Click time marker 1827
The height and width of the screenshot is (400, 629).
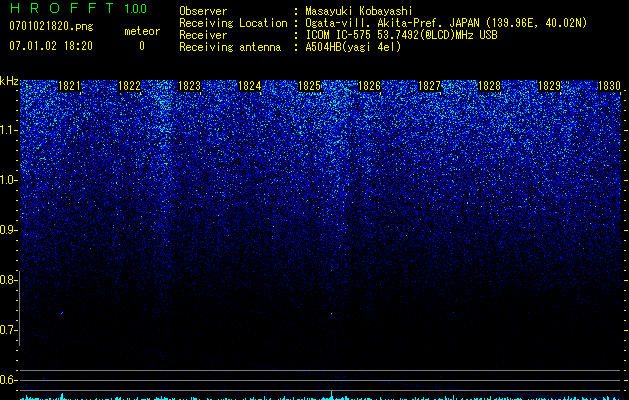(429, 86)
